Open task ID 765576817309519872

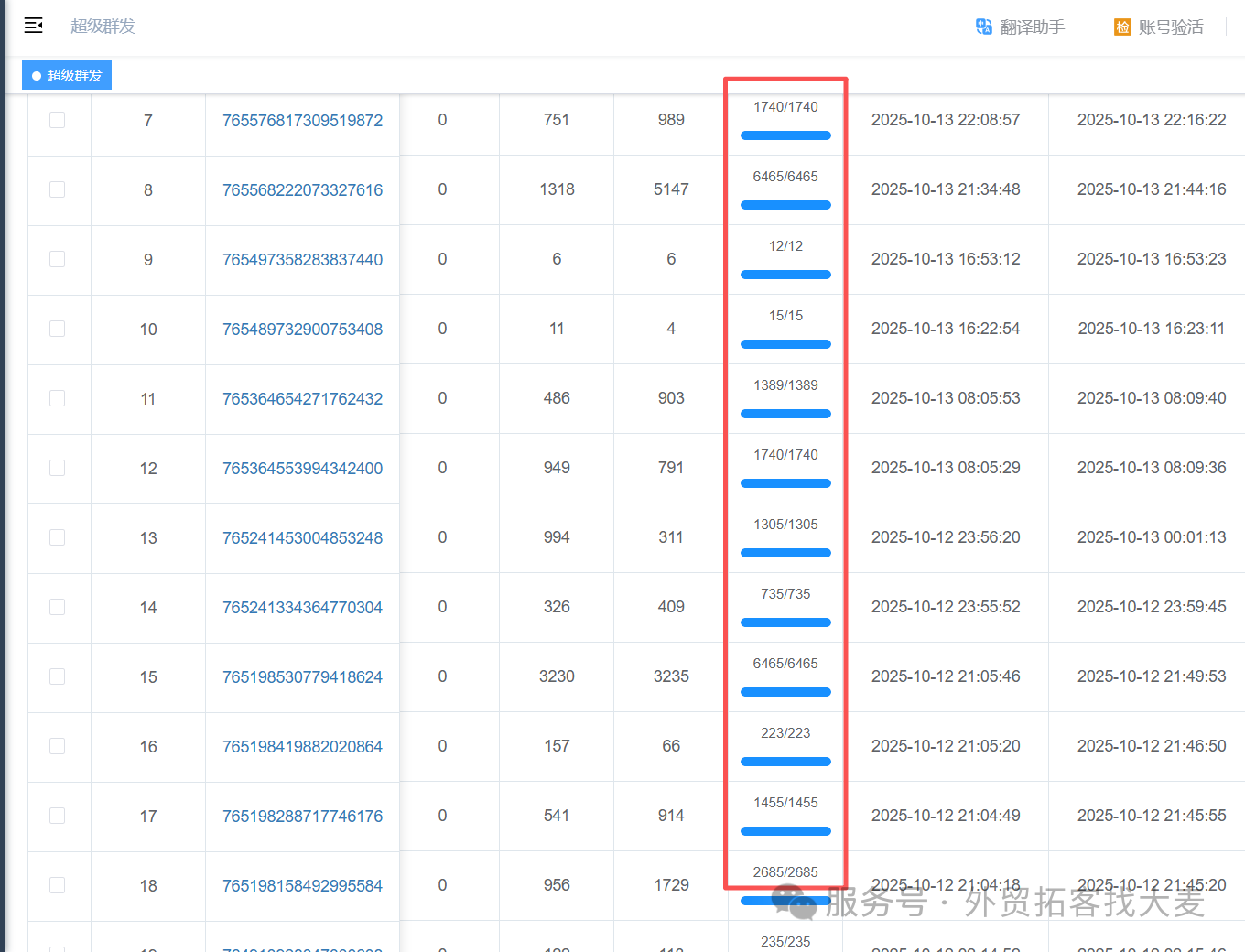[302, 120]
